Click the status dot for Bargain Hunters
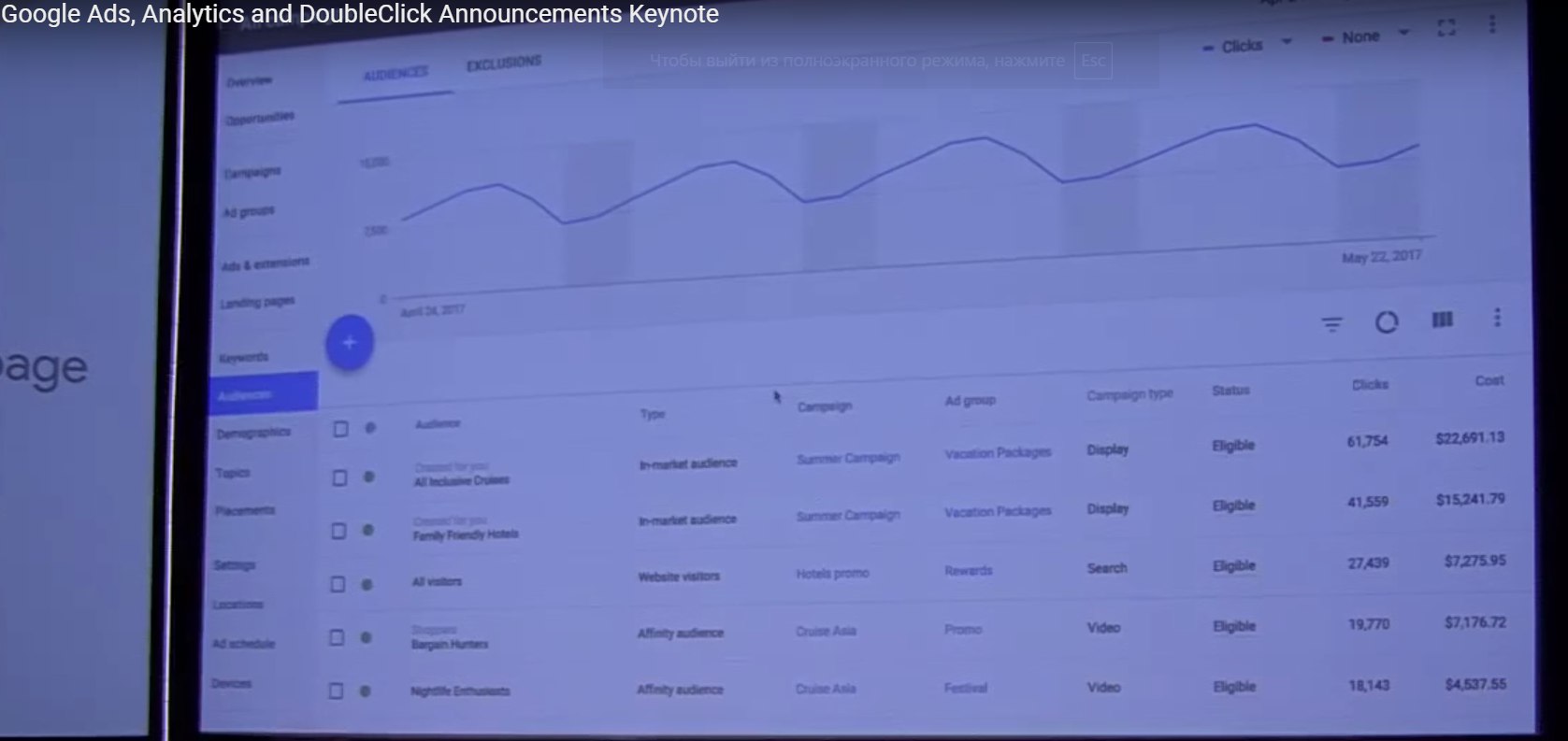This screenshot has width=1568, height=741. [x=366, y=637]
